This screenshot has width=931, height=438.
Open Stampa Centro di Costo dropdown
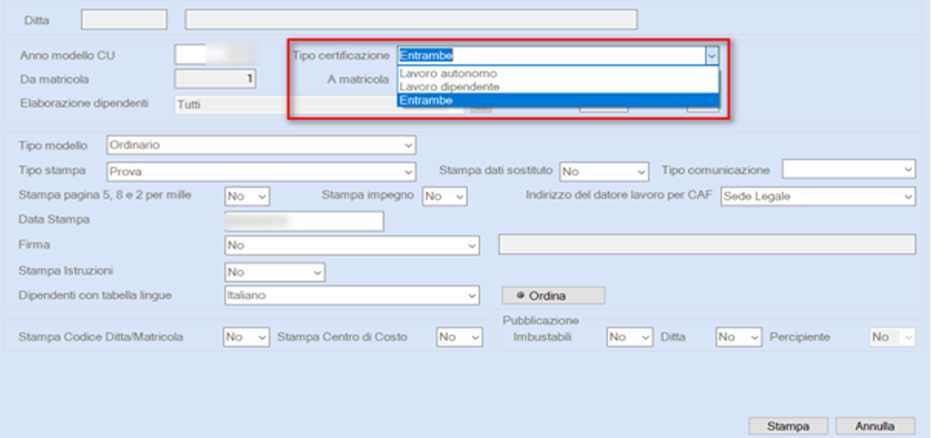click(x=459, y=337)
